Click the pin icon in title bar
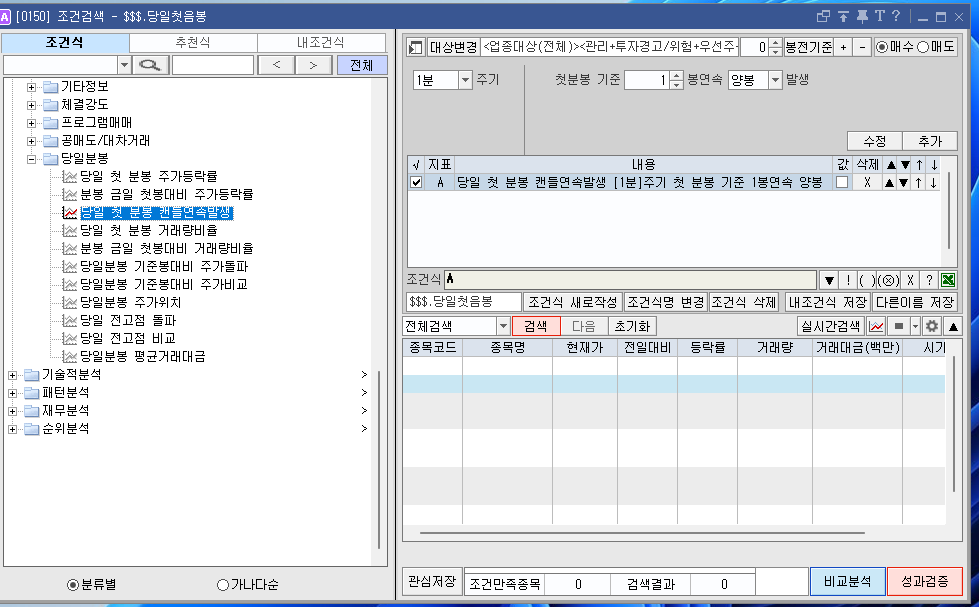The width and height of the screenshot is (979, 607). click(x=861, y=16)
